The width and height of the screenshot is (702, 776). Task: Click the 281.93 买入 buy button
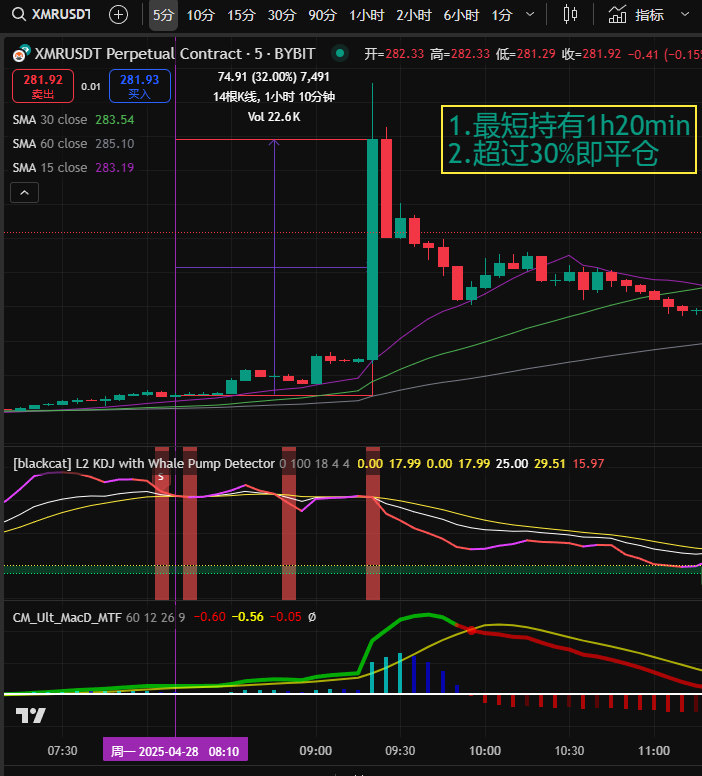(x=140, y=86)
